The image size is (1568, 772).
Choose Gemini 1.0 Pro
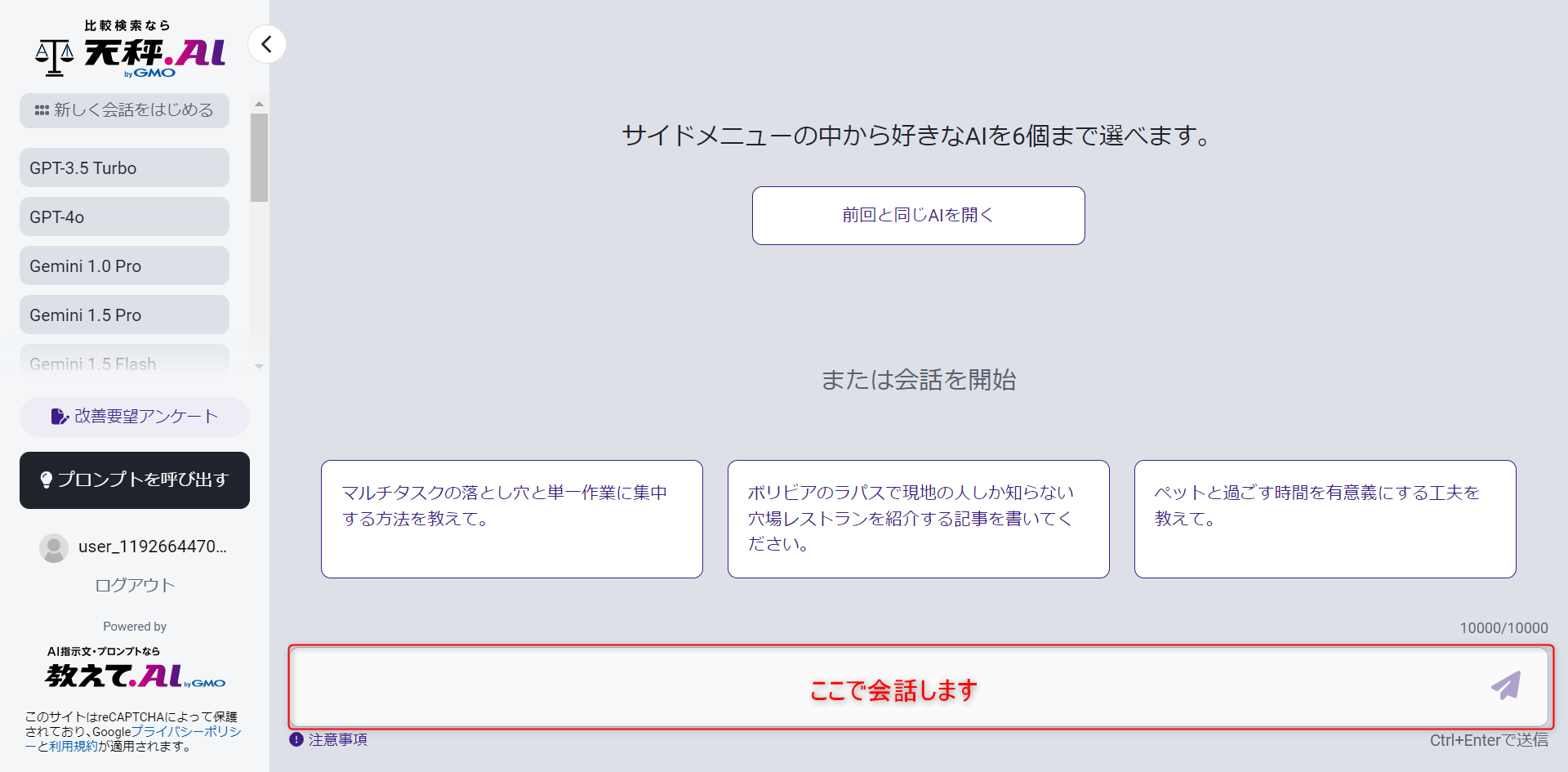124,266
